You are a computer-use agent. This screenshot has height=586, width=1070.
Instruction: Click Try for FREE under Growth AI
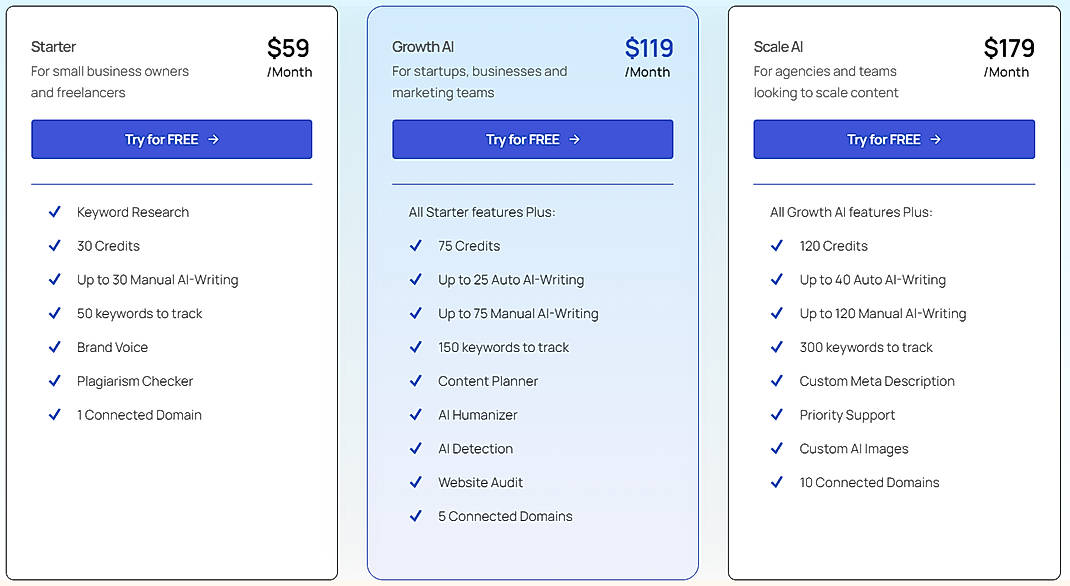(532, 139)
